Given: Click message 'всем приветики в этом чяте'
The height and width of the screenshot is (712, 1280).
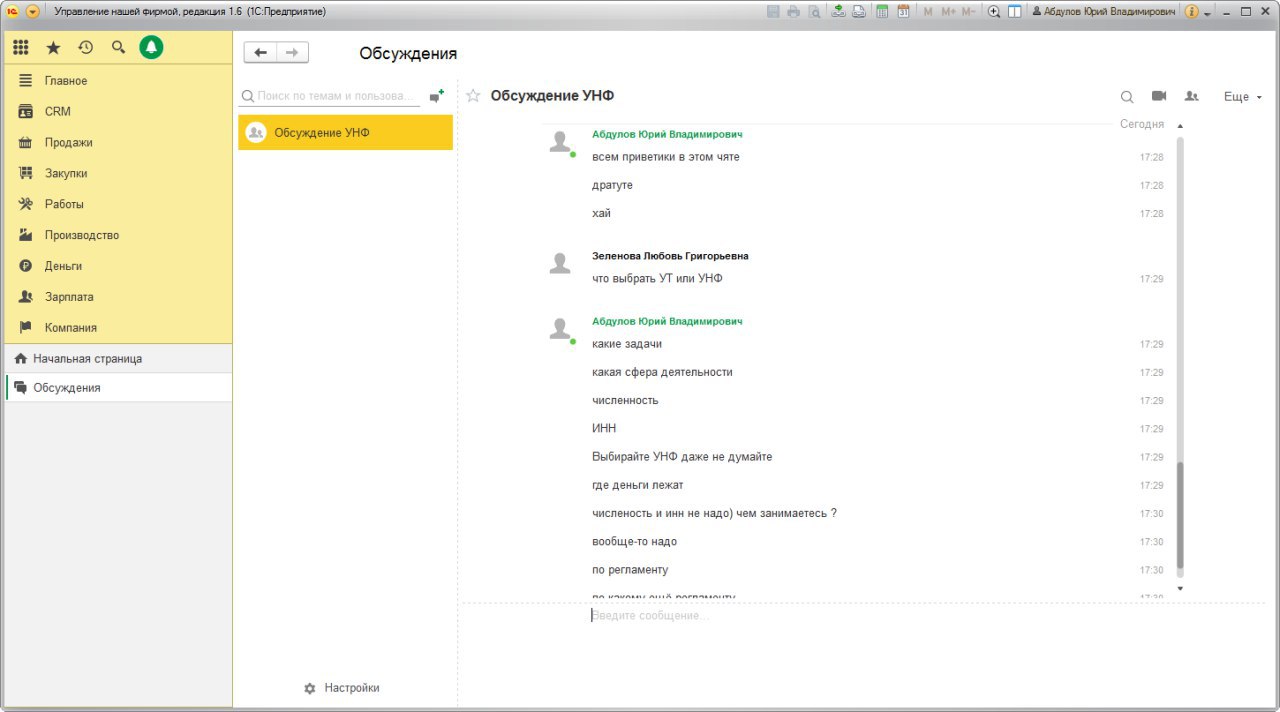Looking at the screenshot, I should tap(666, 157).
